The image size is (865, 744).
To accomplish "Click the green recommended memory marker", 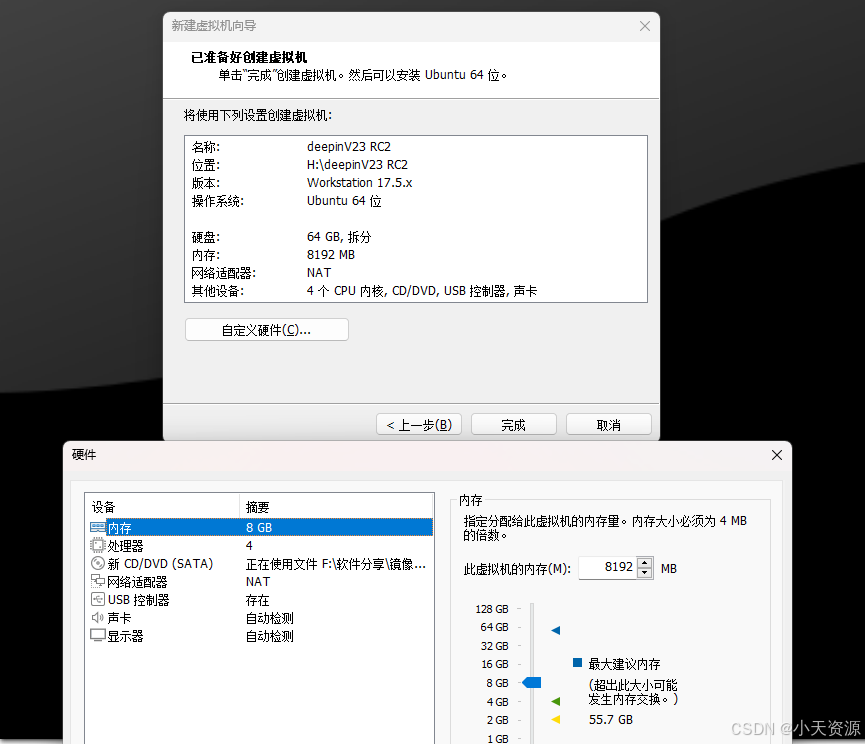I will [556, 701].
